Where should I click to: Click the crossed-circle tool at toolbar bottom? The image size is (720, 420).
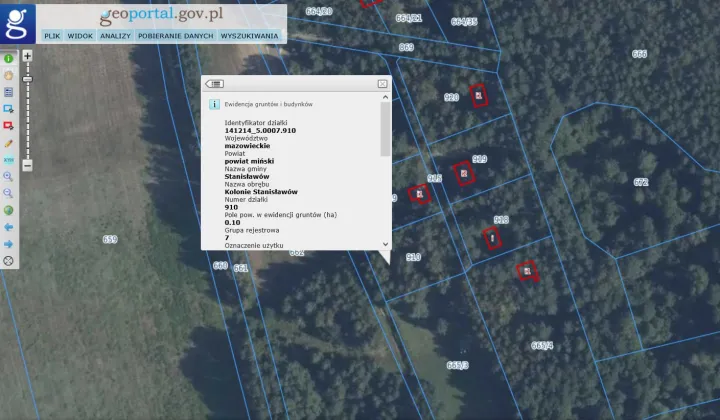click(x=8, y=261)
